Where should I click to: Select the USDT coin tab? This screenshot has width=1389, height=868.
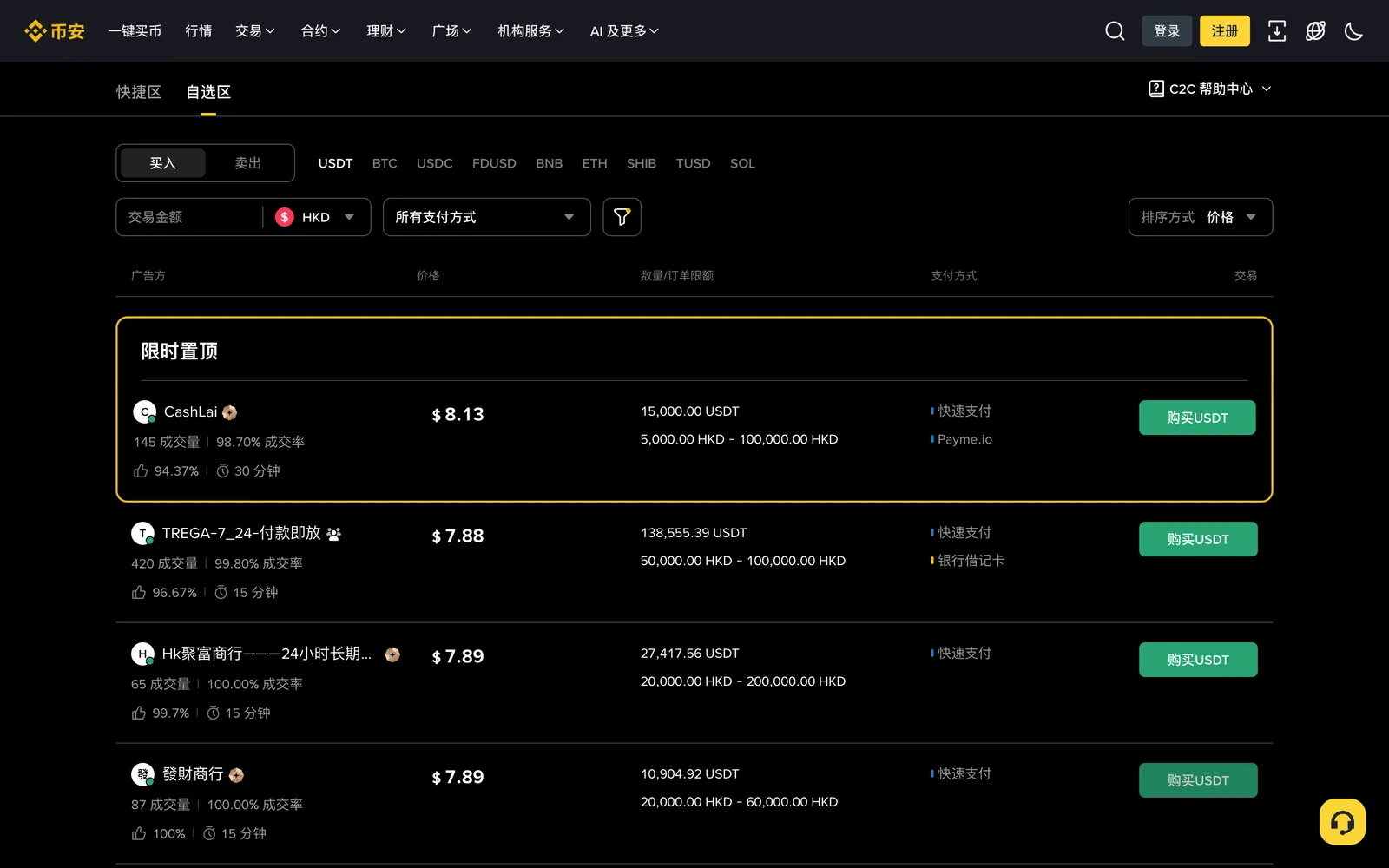[335, 163]
